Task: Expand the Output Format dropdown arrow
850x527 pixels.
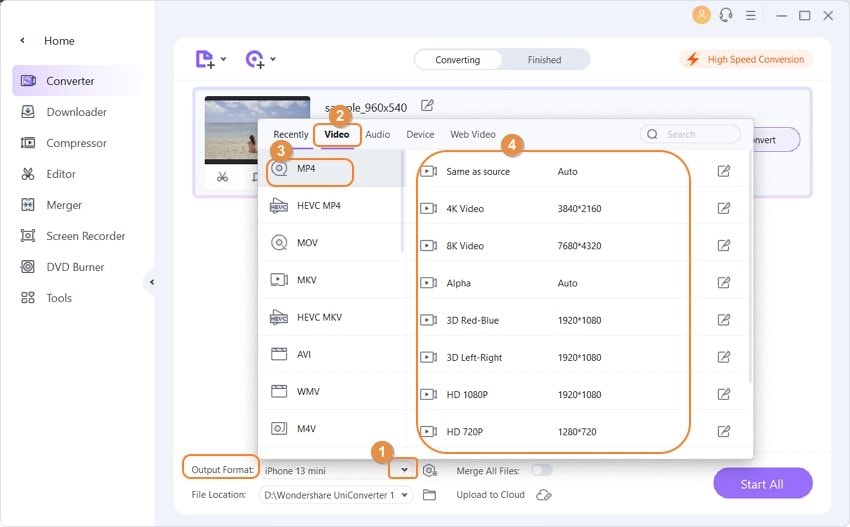Action: (x=404, y=470)
